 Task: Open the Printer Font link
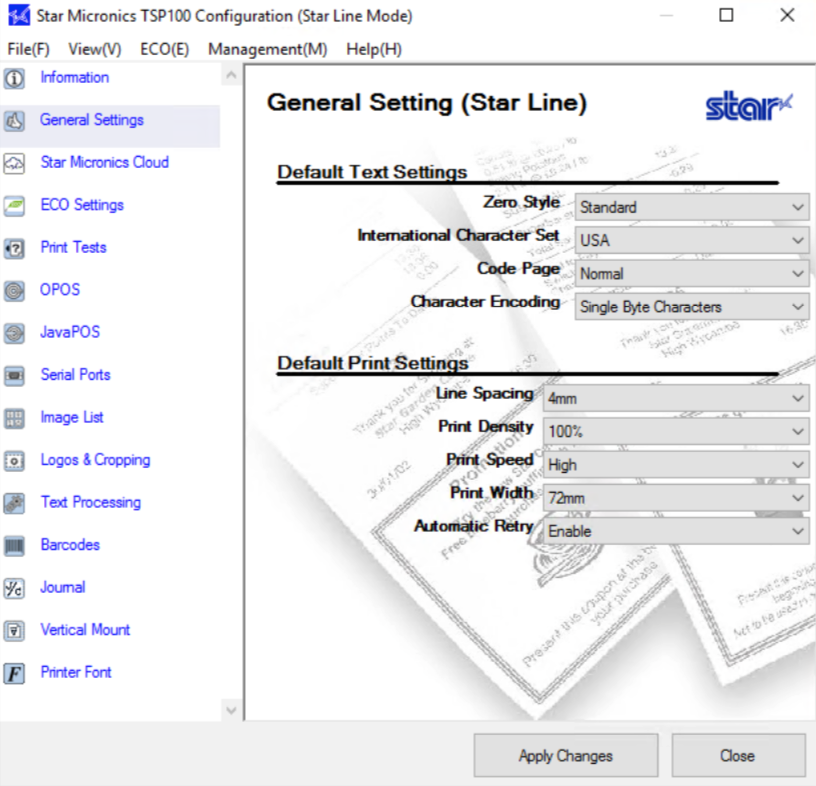pos(76,673)
